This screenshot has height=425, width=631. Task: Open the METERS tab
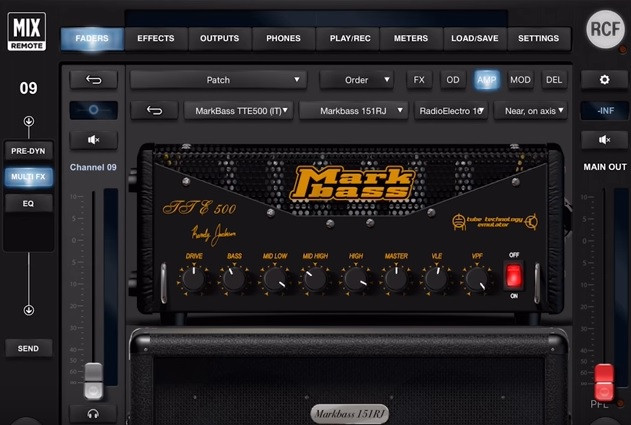tap(411, 39)
